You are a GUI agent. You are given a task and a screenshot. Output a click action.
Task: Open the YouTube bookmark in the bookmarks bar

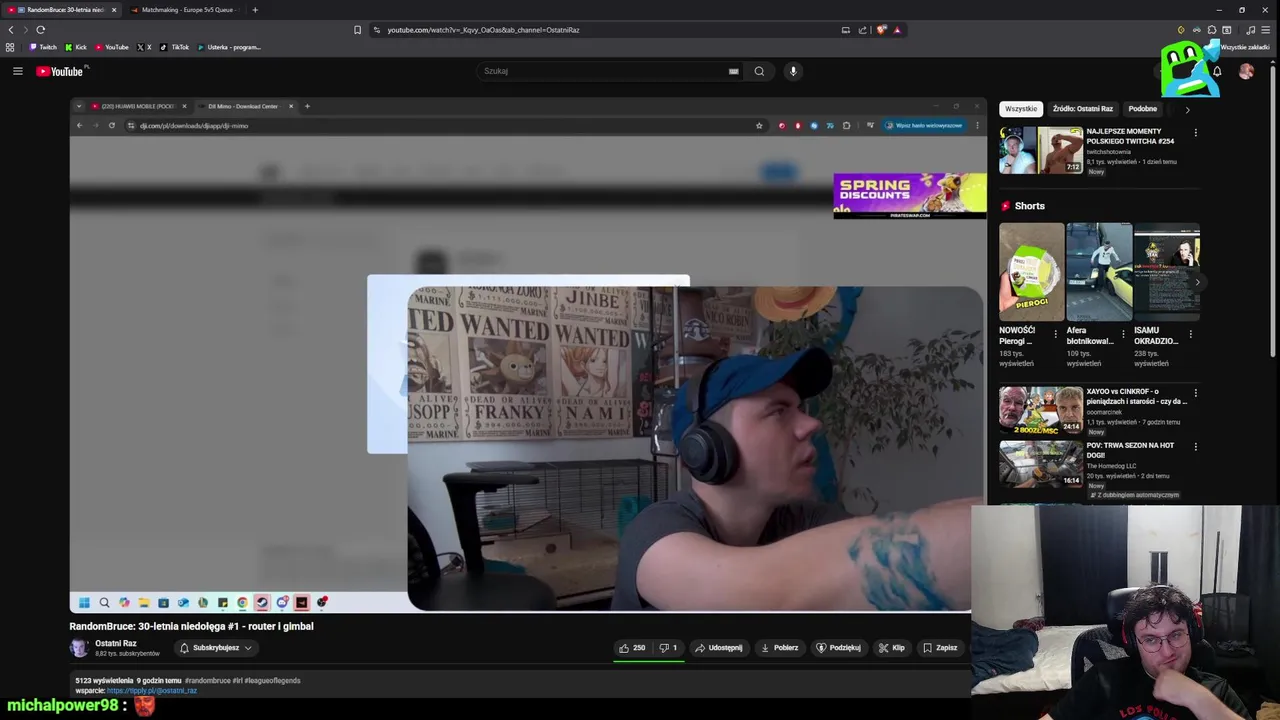pos(112,47)
